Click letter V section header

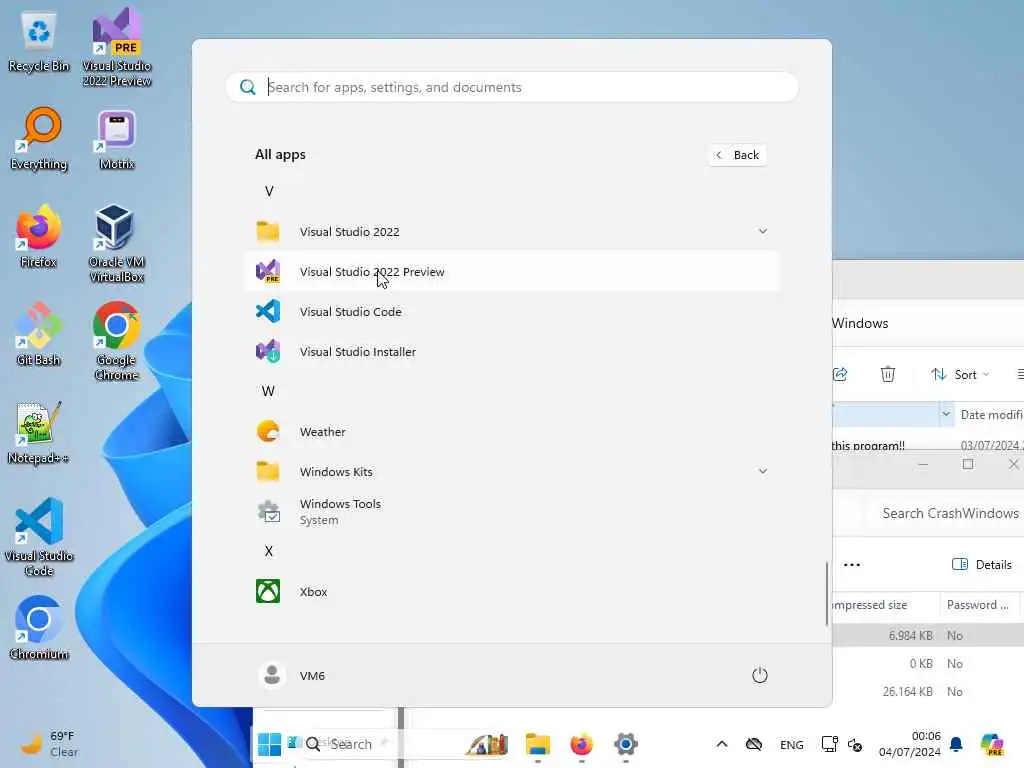(x=269, y=191)
